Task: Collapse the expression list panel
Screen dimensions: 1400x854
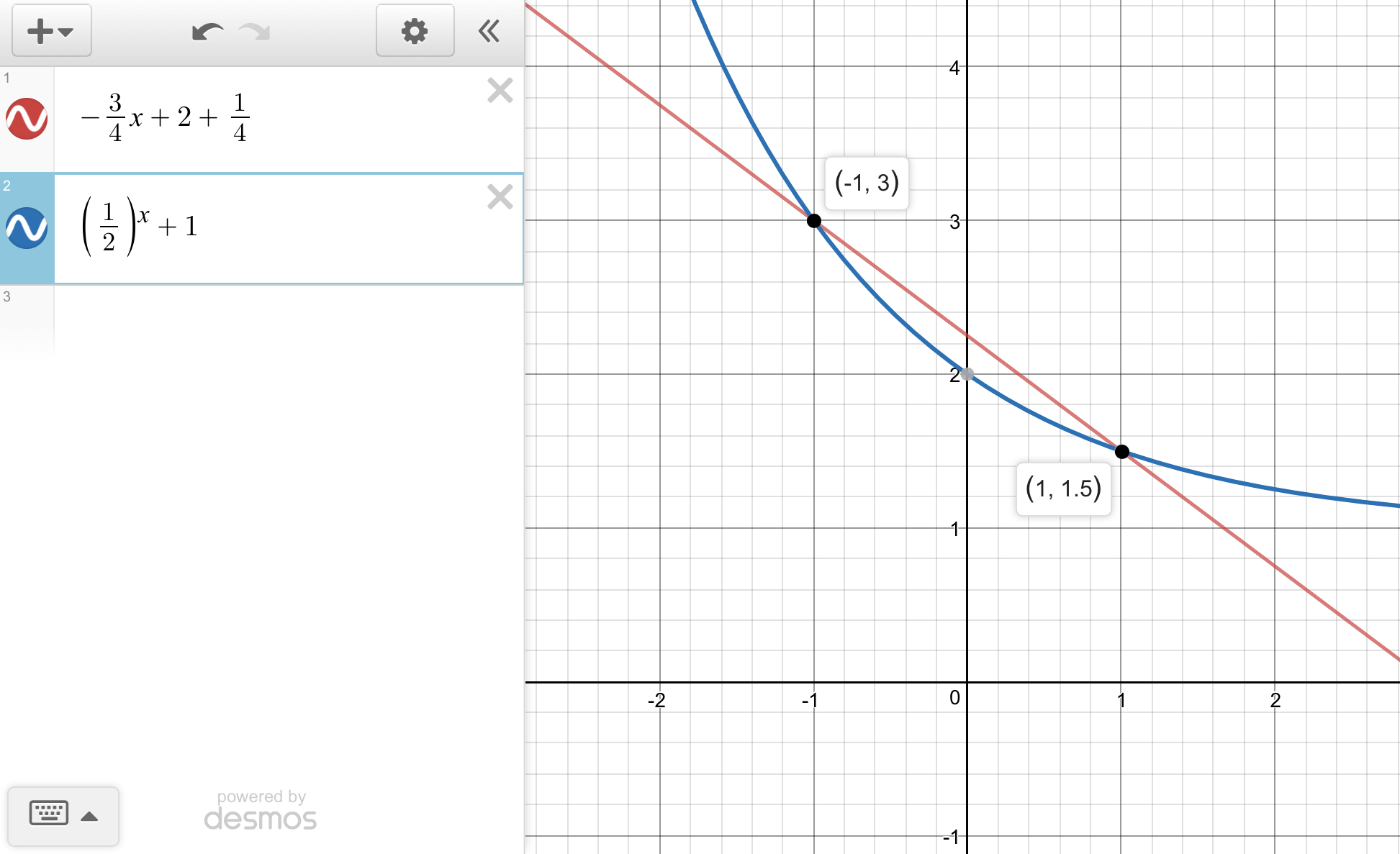Action: point(489,31)
